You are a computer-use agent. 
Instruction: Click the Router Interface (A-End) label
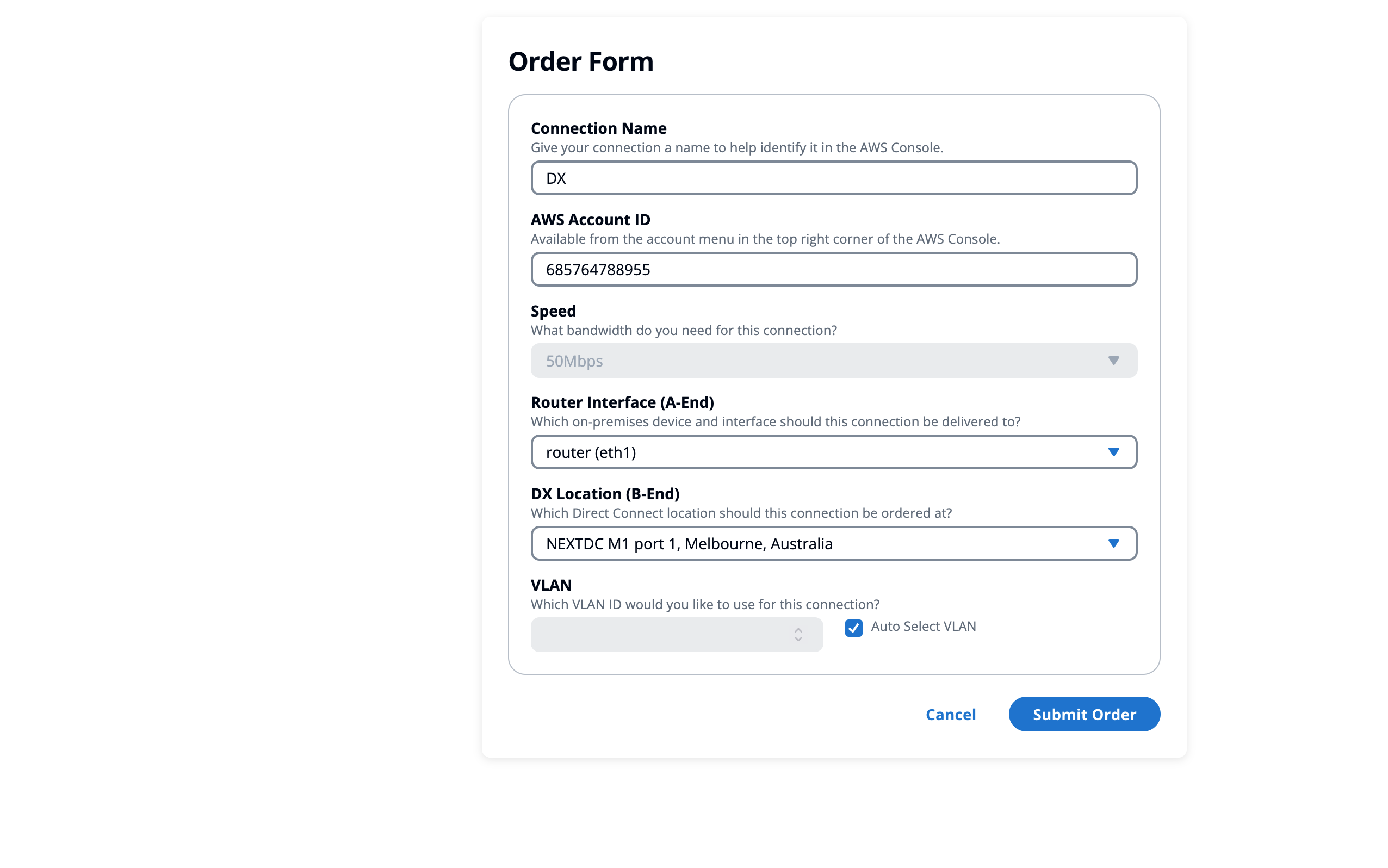(622, 402)
